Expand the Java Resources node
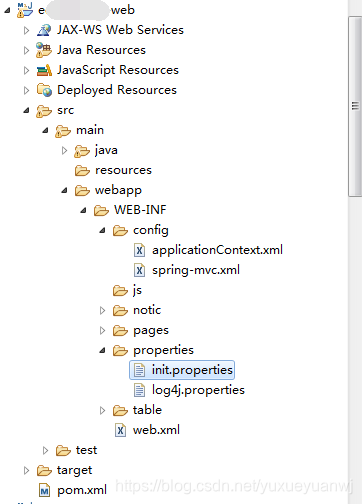Screen dimensions: 362x504 (26, 50)
